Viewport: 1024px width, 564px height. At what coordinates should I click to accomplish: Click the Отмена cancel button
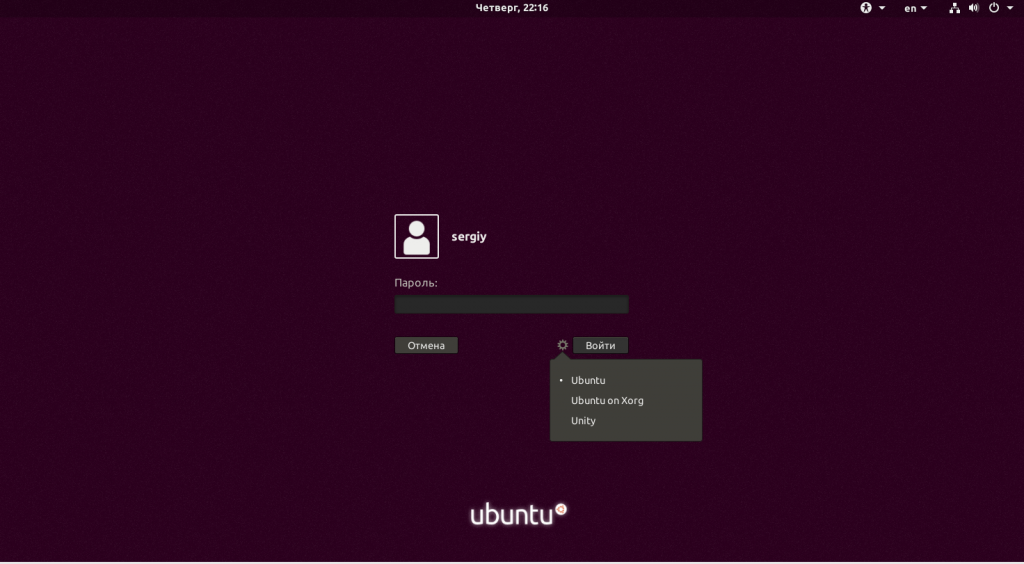pyautogui.click(x=426, y=345)
